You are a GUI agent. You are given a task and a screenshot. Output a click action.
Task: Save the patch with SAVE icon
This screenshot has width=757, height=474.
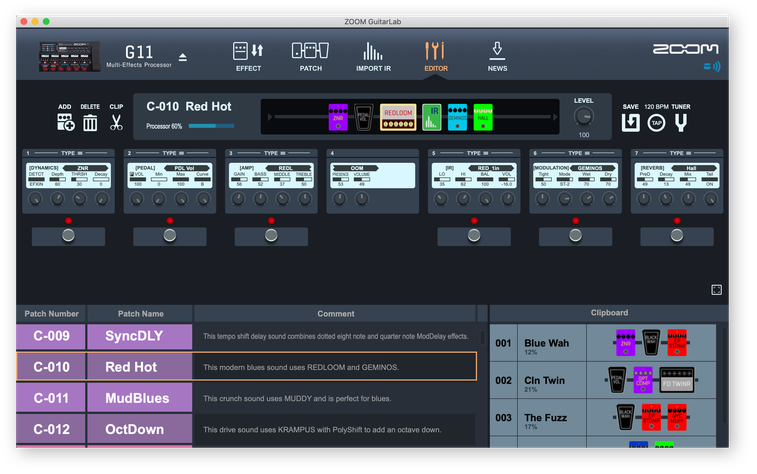pos(631,123)
